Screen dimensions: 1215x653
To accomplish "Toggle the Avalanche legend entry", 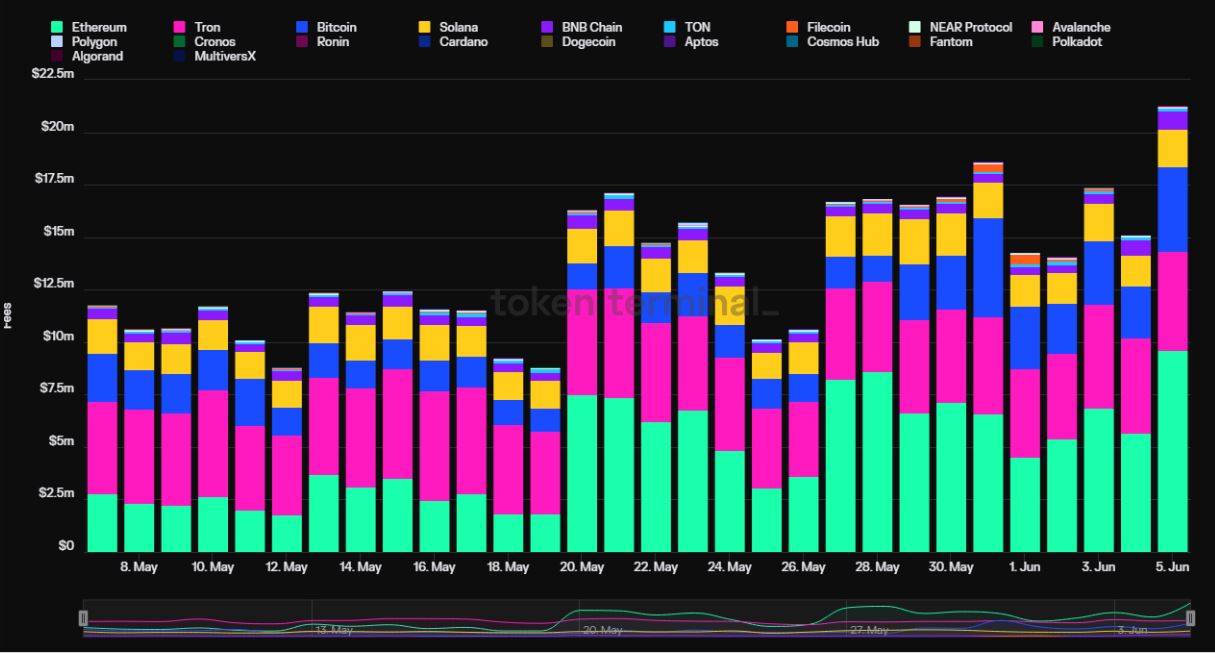I will 1070,27.
